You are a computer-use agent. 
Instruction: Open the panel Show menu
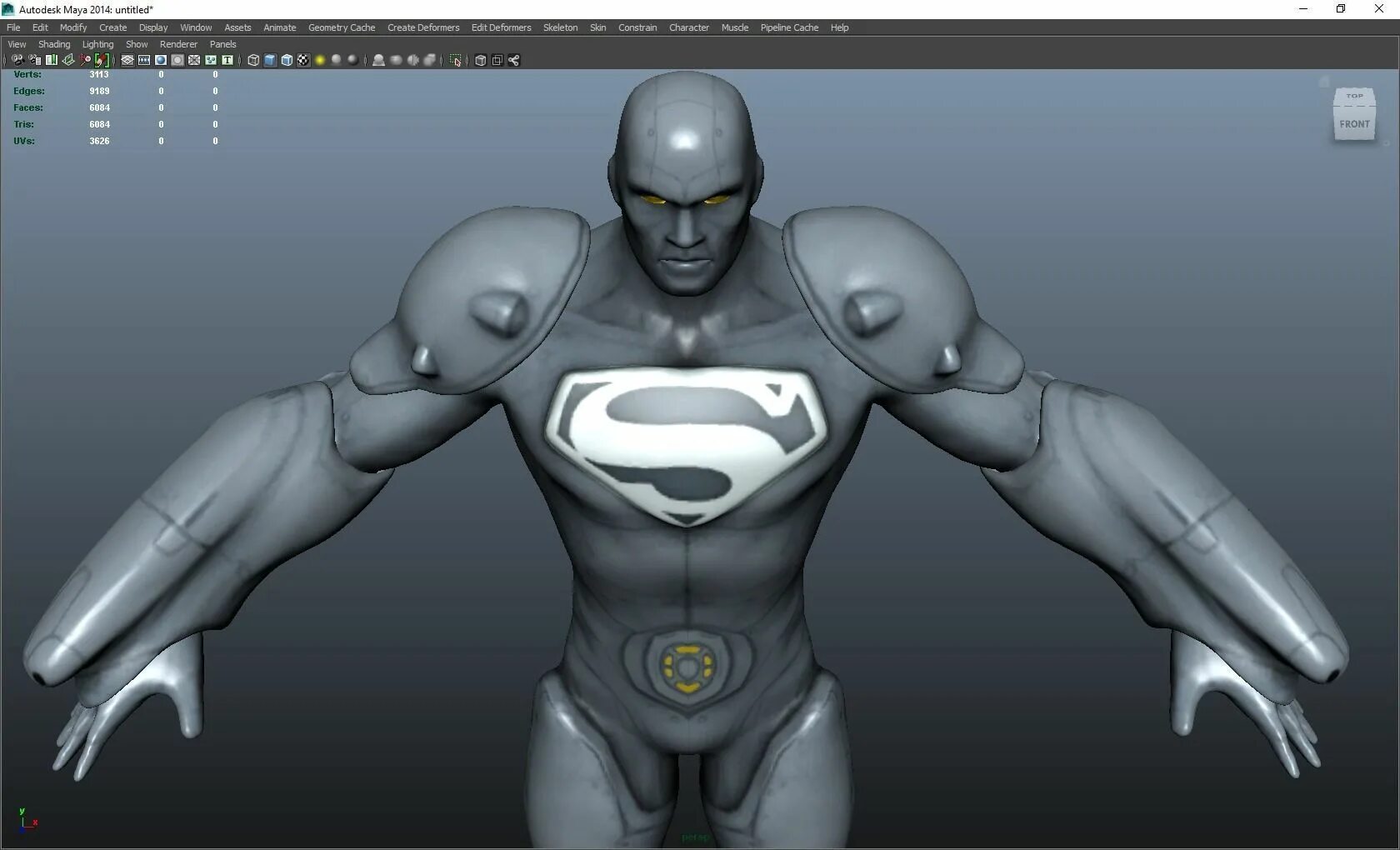pos(137,44)
